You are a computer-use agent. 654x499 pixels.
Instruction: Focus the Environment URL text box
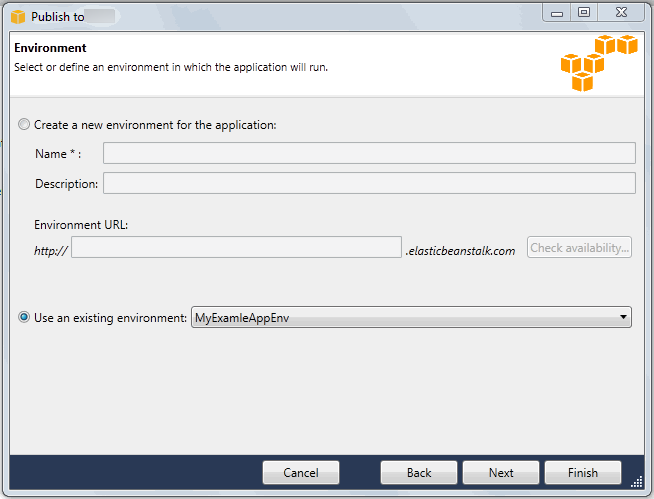pos(236,248)
